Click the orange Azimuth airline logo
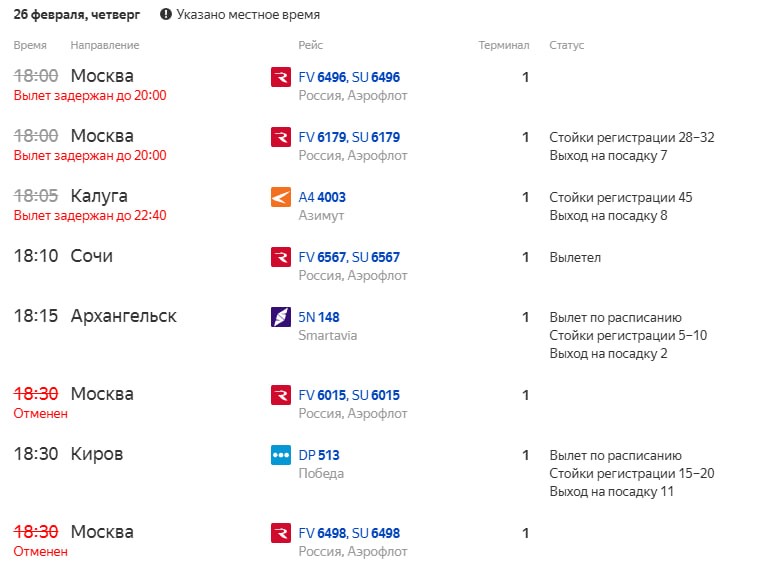 [281, 197]
